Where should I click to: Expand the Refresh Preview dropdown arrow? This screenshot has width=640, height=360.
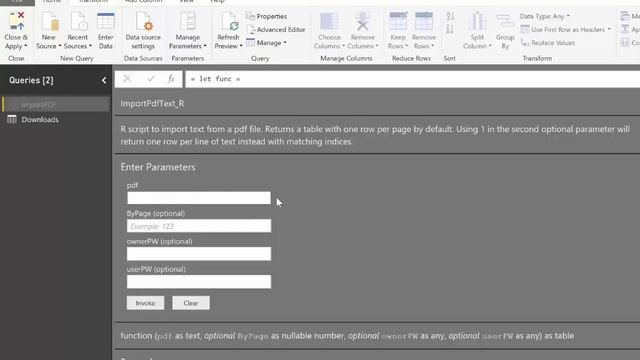(241, 46)
